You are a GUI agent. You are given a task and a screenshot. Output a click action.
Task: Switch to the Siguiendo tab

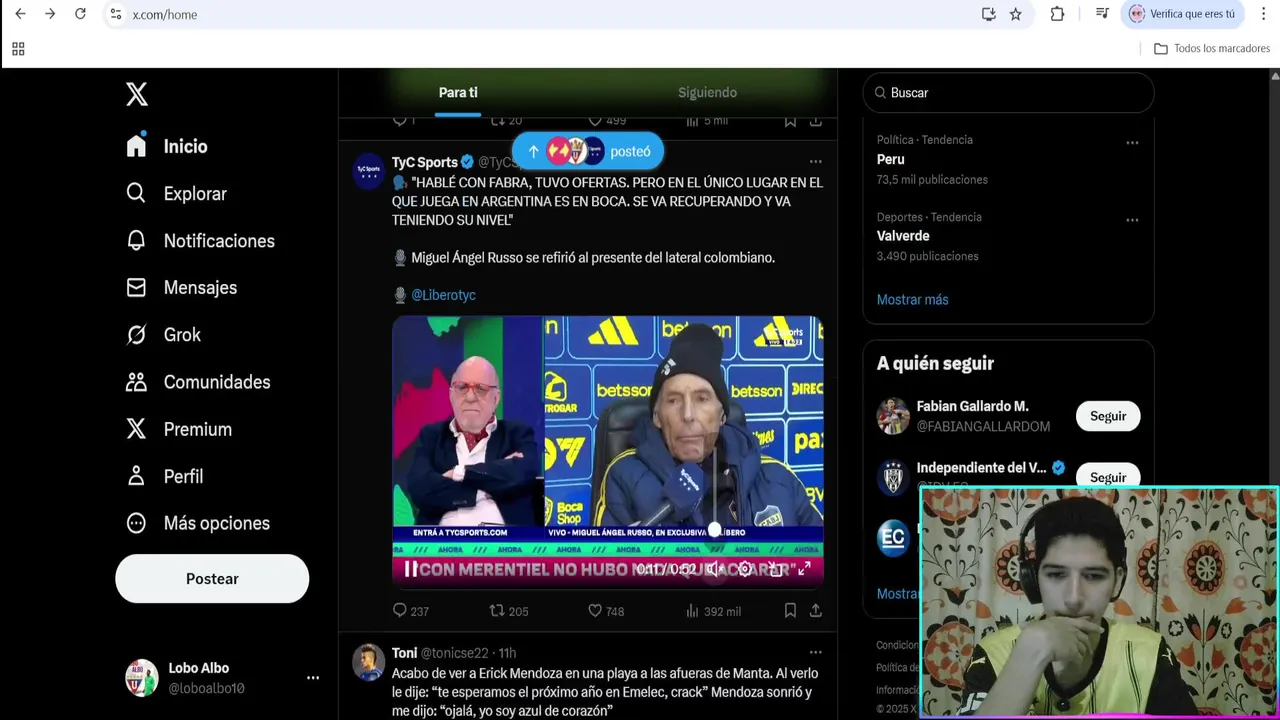pyautogui.click(x=707, y=92)
